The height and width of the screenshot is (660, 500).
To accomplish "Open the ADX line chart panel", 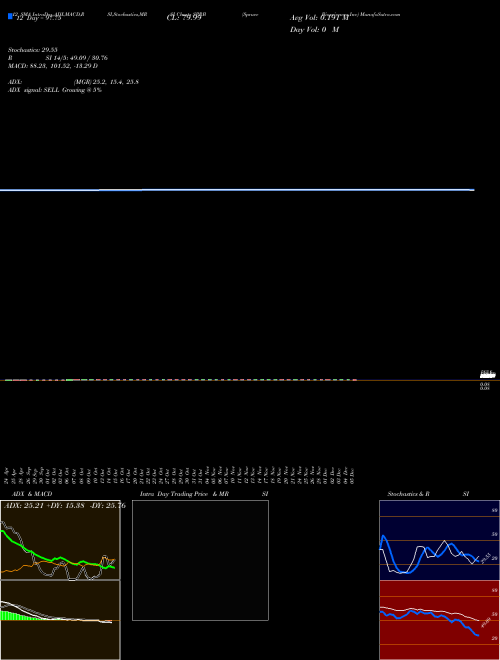I will click(60, 540).
